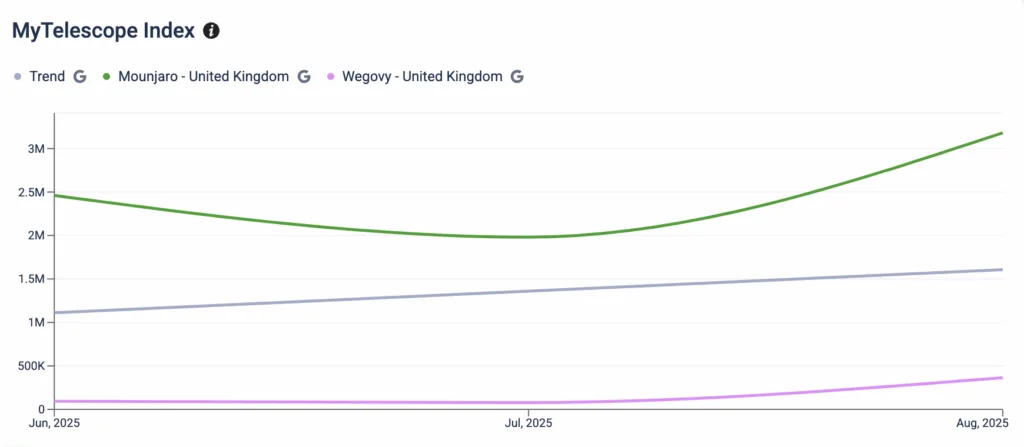The height and width of the screenshot is (447, 1024).
Task: Click the Google icon next to Trend
Action: (x=80, y=77)
